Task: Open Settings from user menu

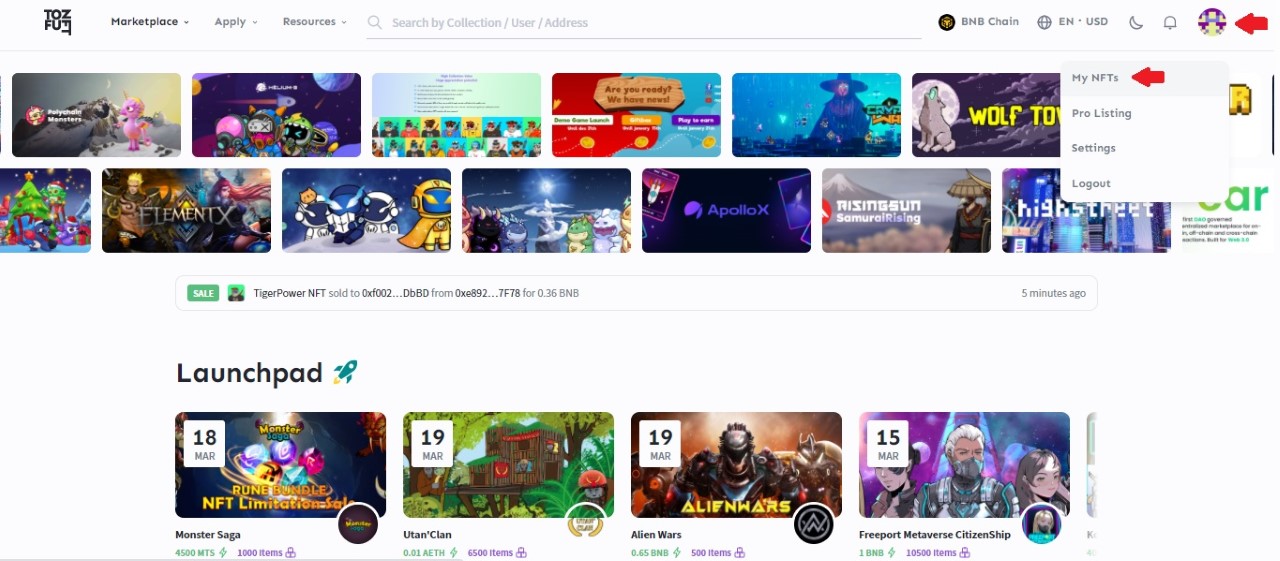Action: coord(1093,148)
